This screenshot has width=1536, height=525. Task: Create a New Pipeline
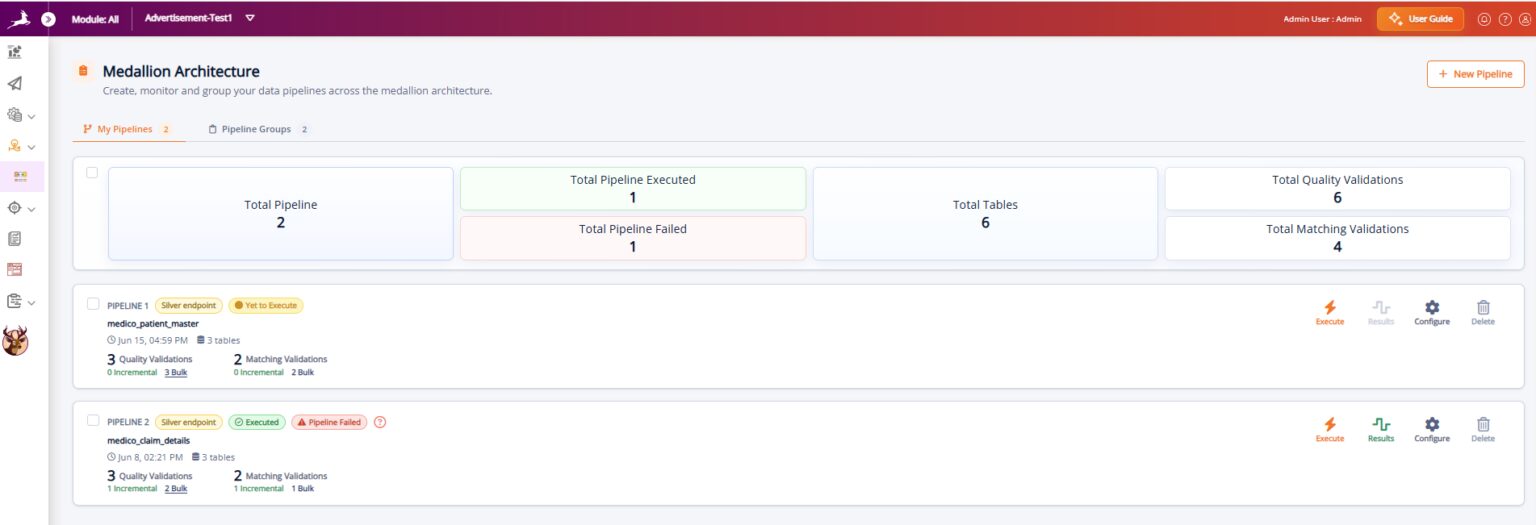click(1475, 74)
